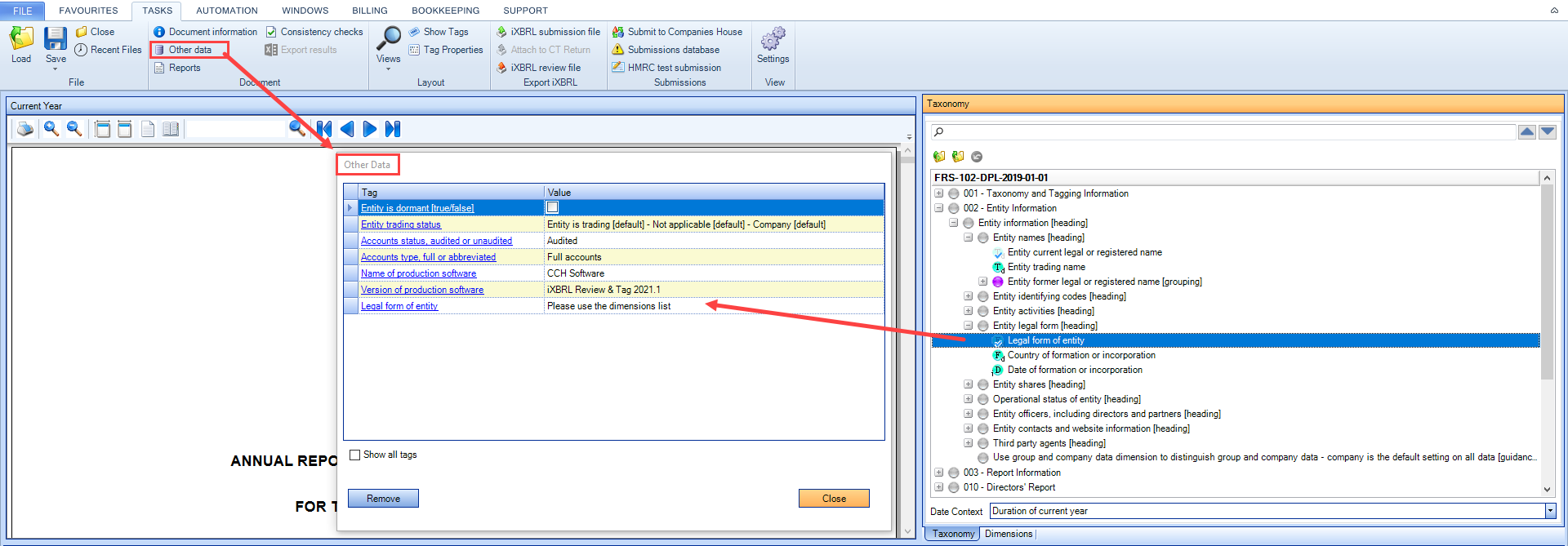Print the Current Year document
The width and height of the screenshot is (1568, 546).
25,129
